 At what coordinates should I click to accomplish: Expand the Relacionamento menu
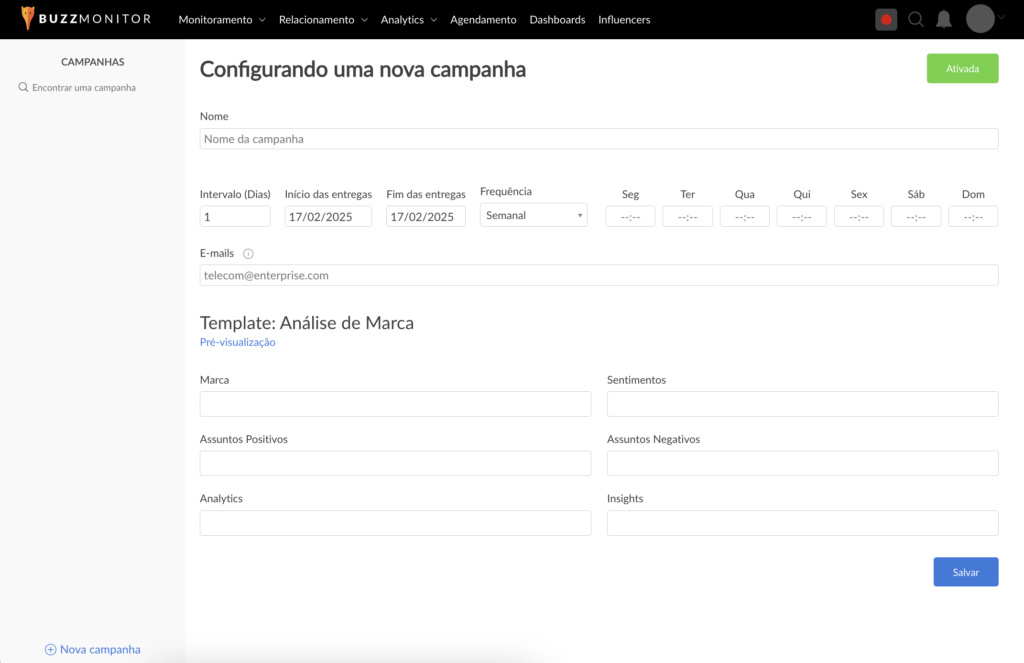pos(323,20)
